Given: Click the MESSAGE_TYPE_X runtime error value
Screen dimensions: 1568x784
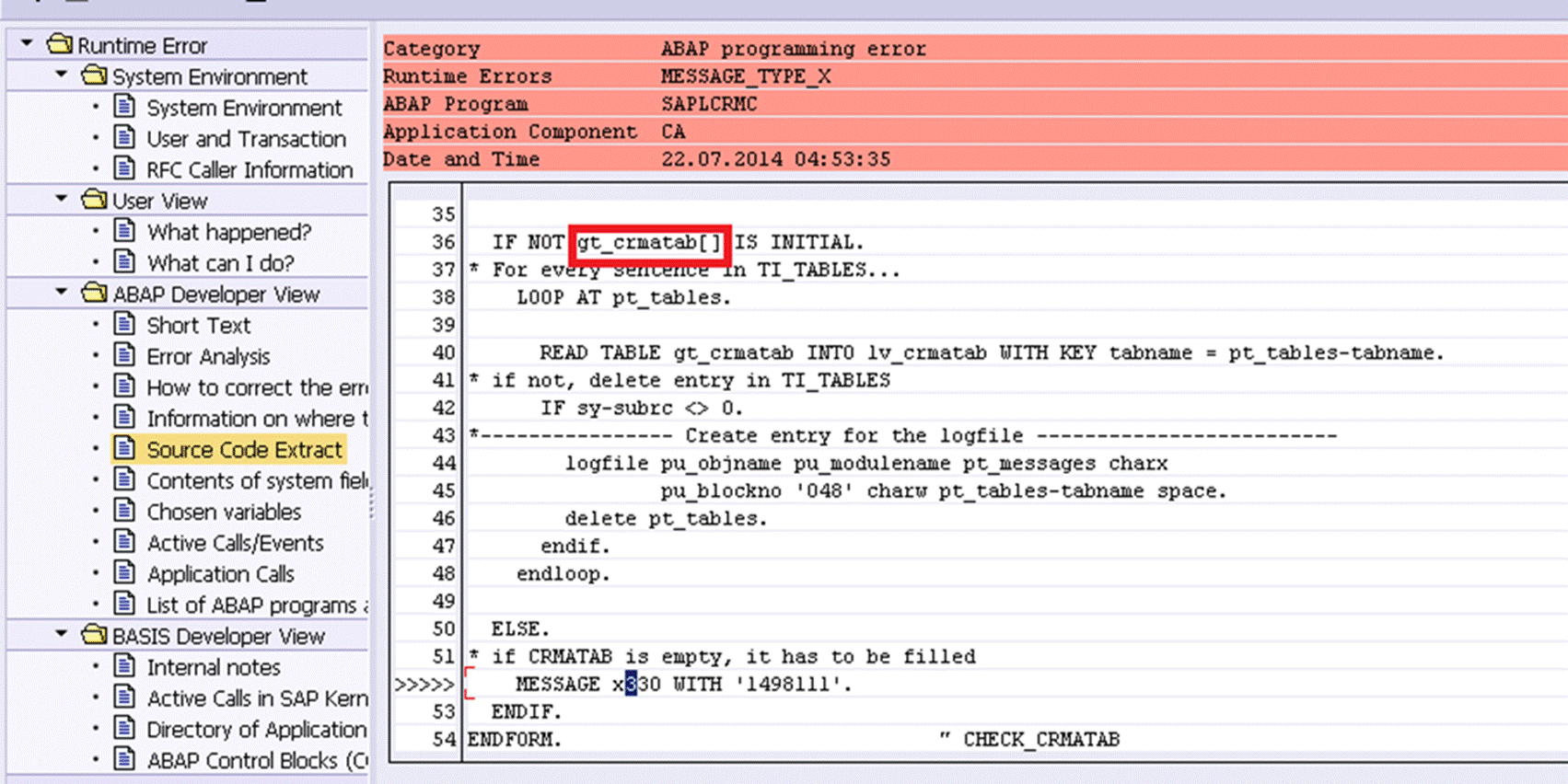Looking at the screenshot, I should [x=746, y=76].
